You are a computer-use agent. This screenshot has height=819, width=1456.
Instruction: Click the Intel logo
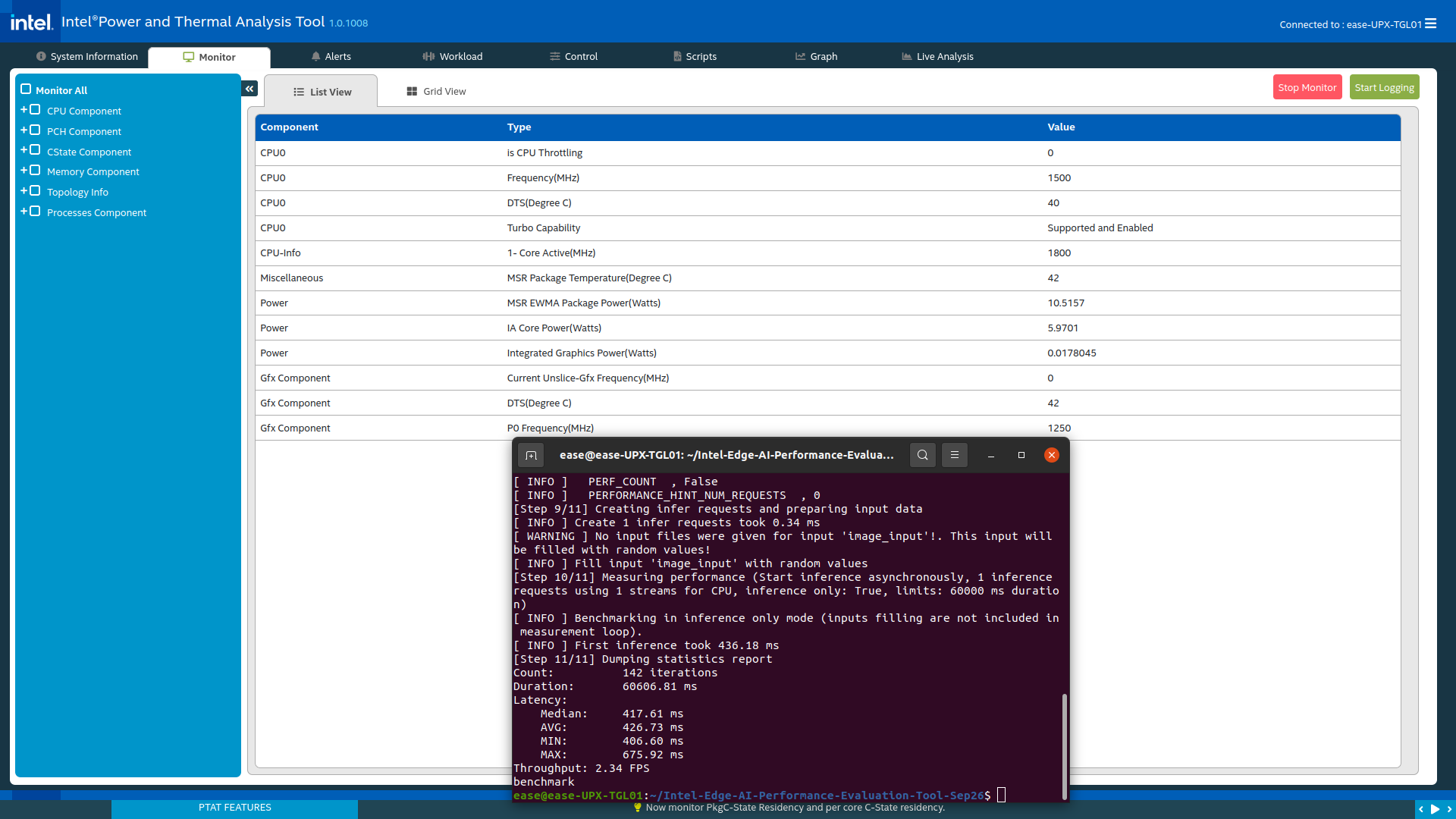click(x=31, y=22)
